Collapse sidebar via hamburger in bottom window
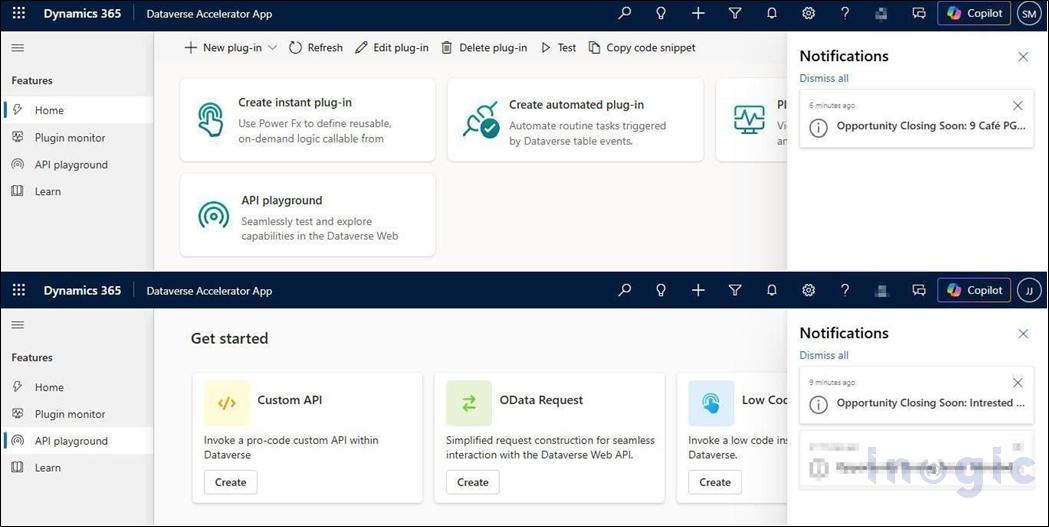 (x=18, y=325)
